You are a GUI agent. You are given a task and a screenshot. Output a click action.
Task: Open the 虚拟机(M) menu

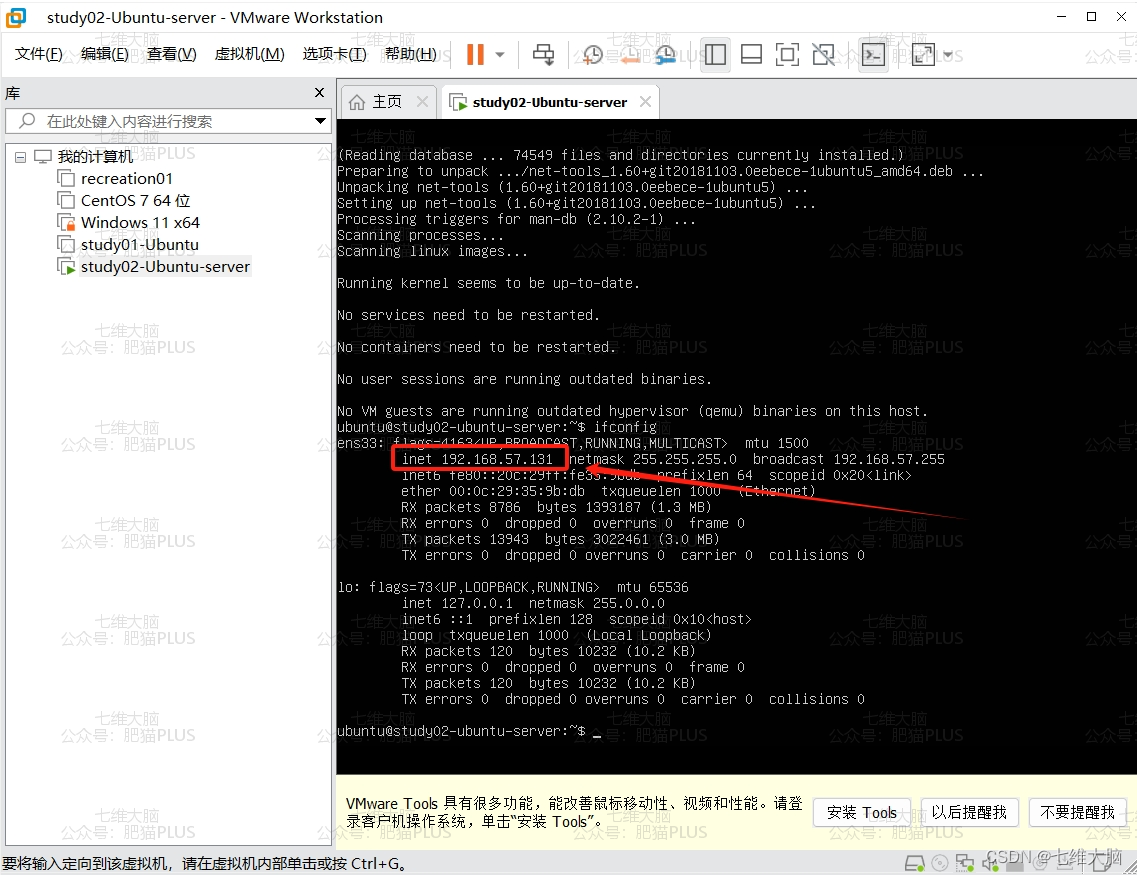click(249, 54)
